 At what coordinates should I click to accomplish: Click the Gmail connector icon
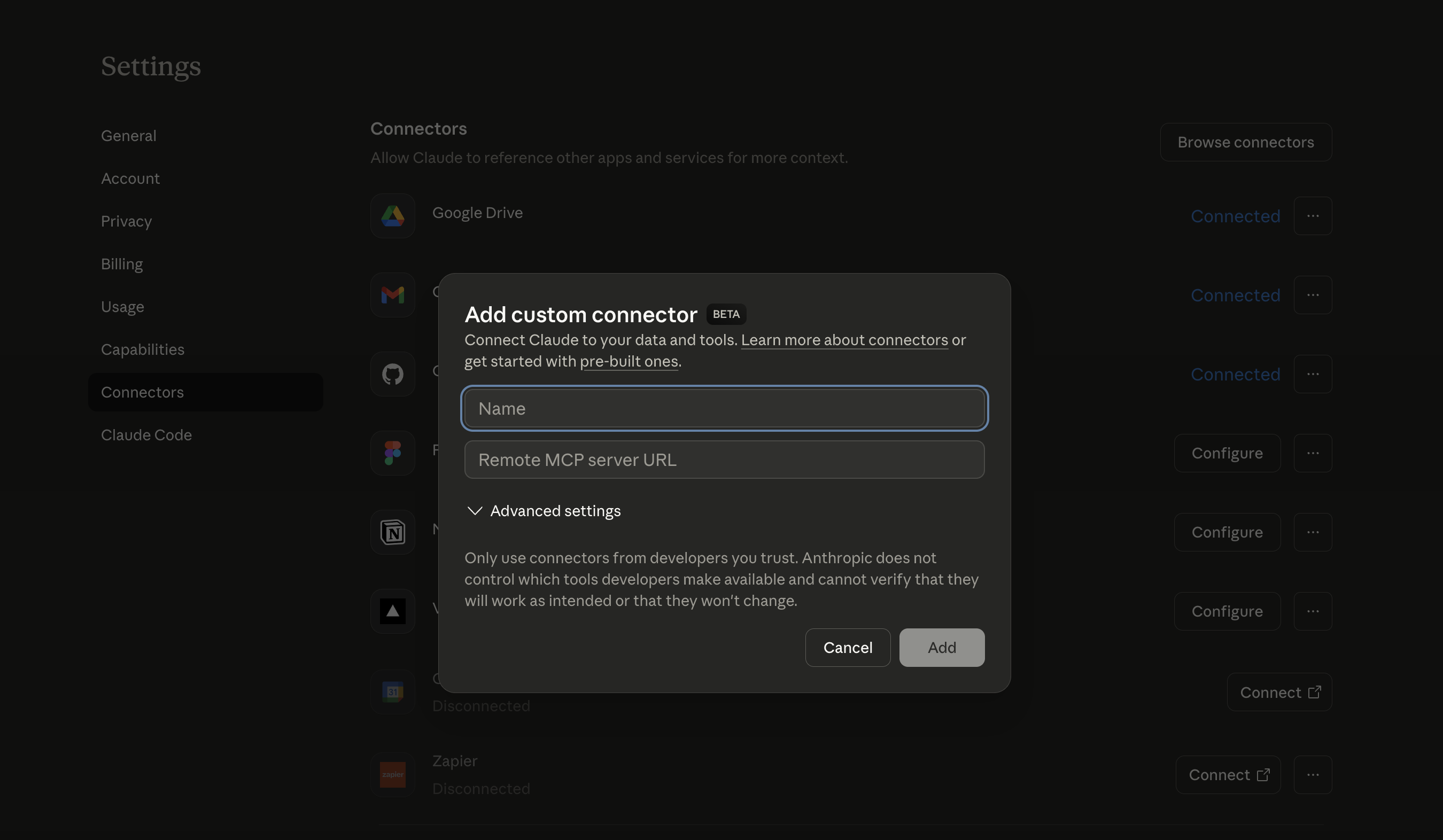[392, 295]
